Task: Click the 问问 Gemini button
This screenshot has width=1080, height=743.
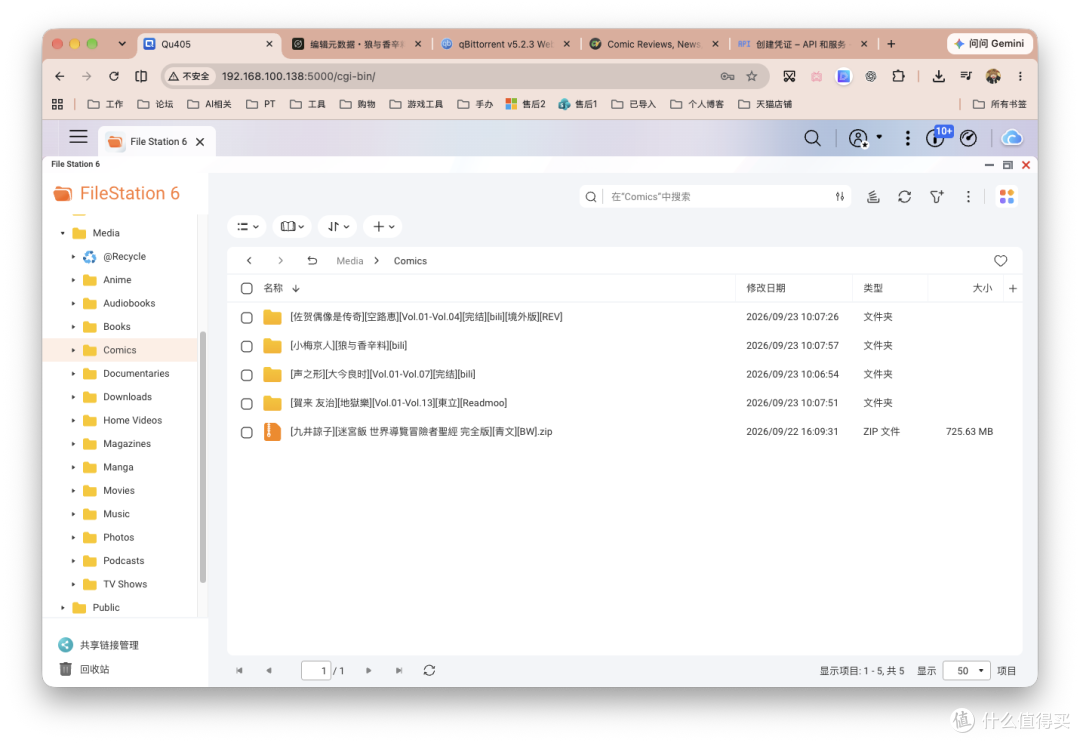Action: 989,43
